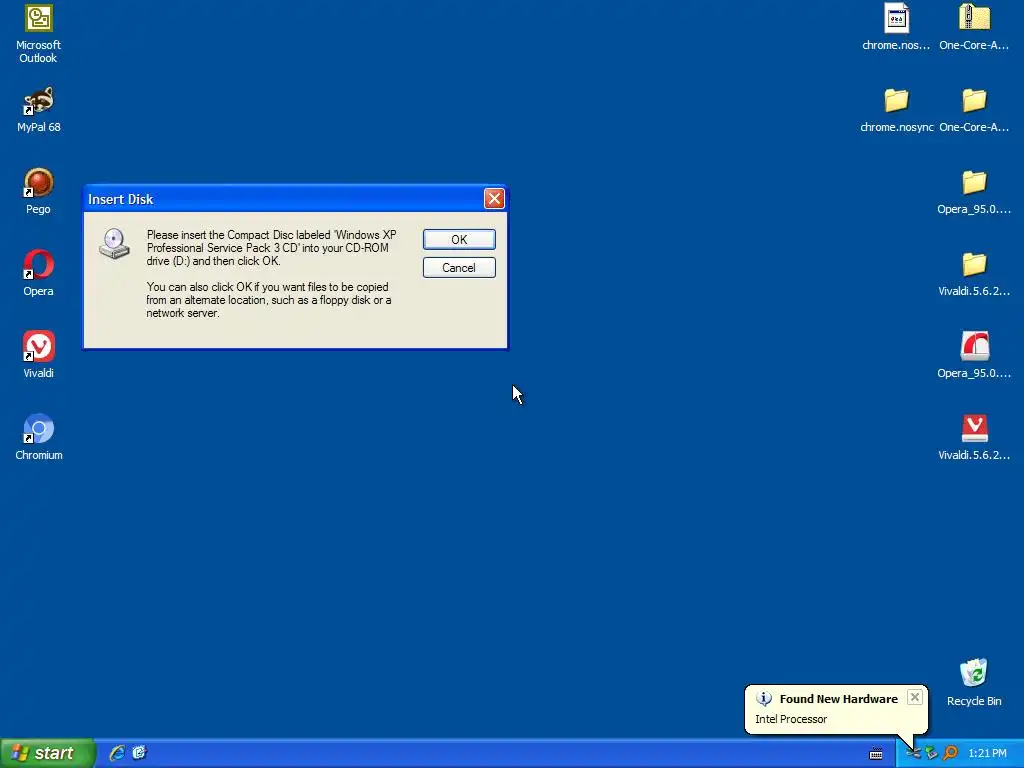Click the orange magnifier tray icon
Screen dimensions: 1024x768
pyautogui.click(x=950, y=754)
